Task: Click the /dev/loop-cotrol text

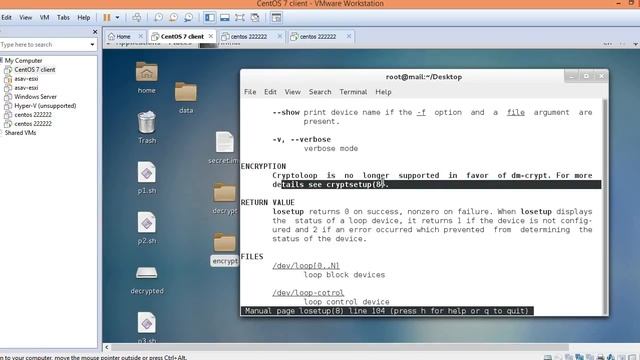Action: coord(308,293)
